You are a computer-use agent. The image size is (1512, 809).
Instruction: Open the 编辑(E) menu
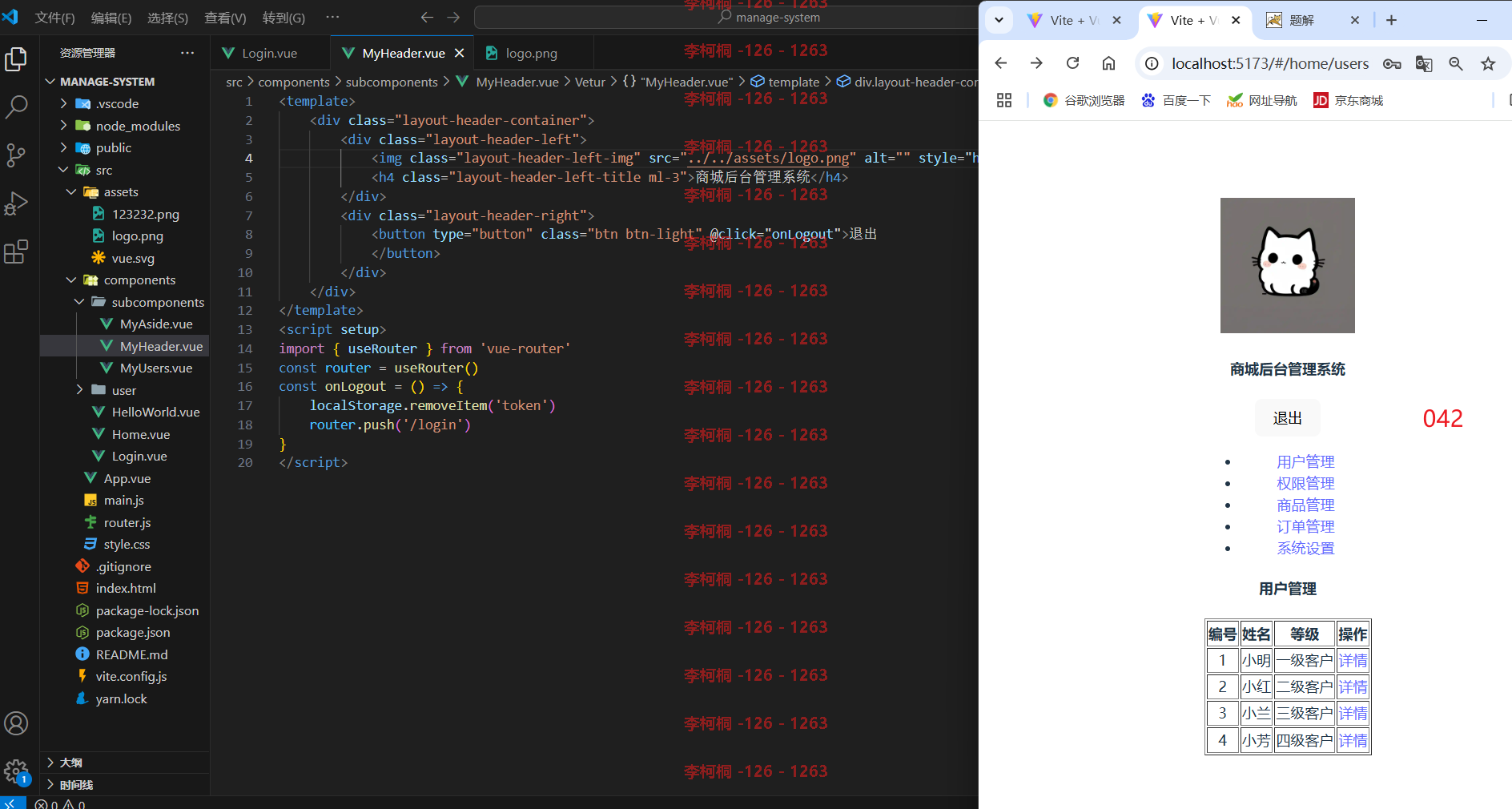coord(111,18)
